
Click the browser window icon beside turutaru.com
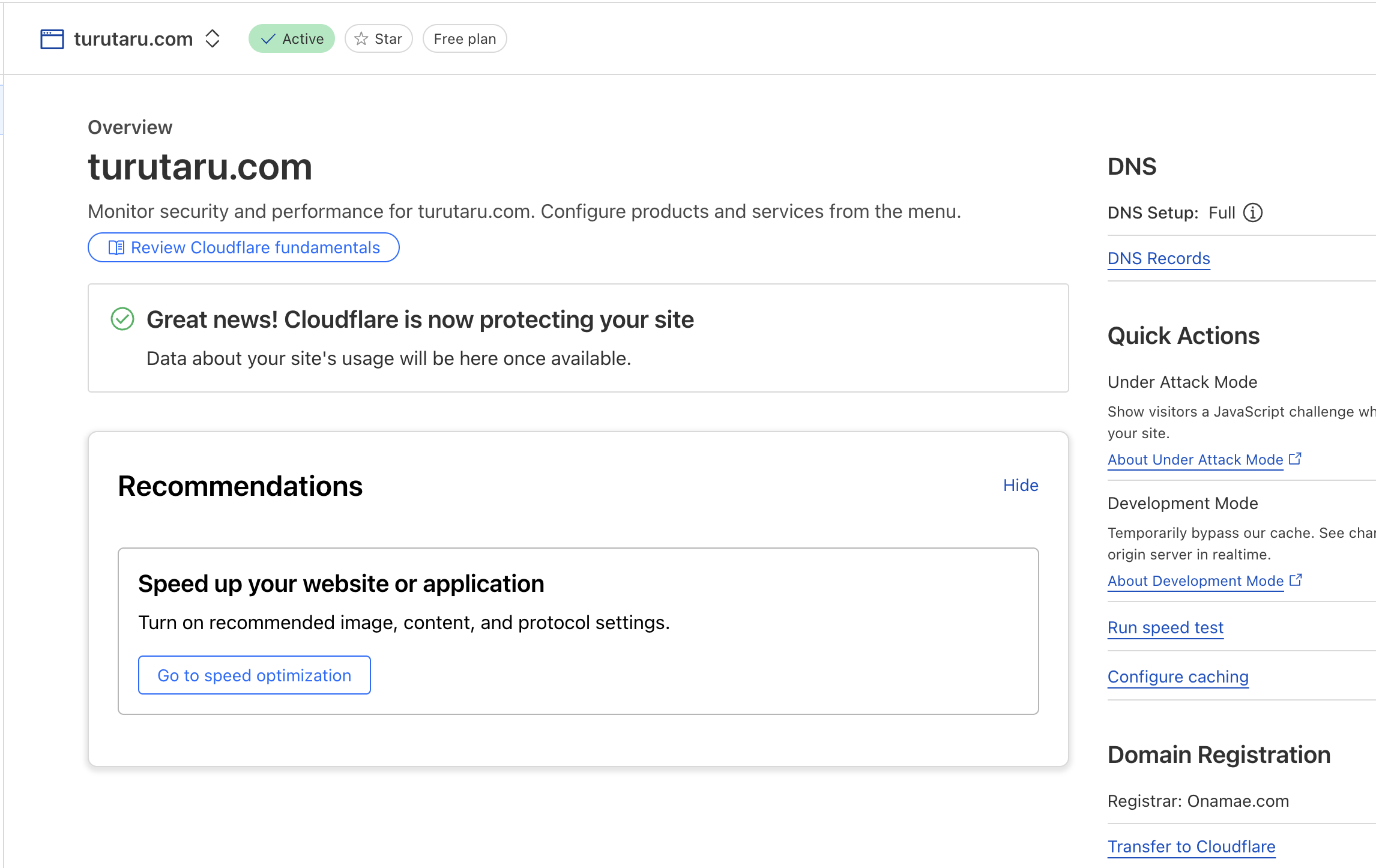(x=52, y=39)
